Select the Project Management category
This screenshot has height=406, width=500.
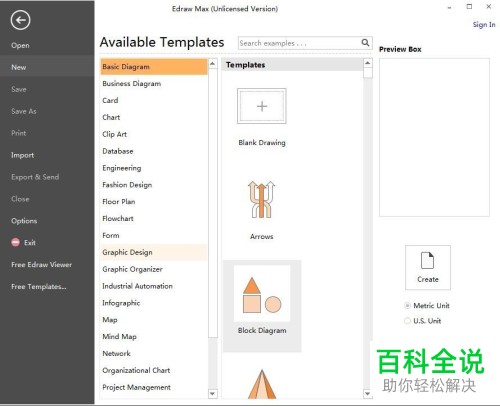[x=154, y=387]
